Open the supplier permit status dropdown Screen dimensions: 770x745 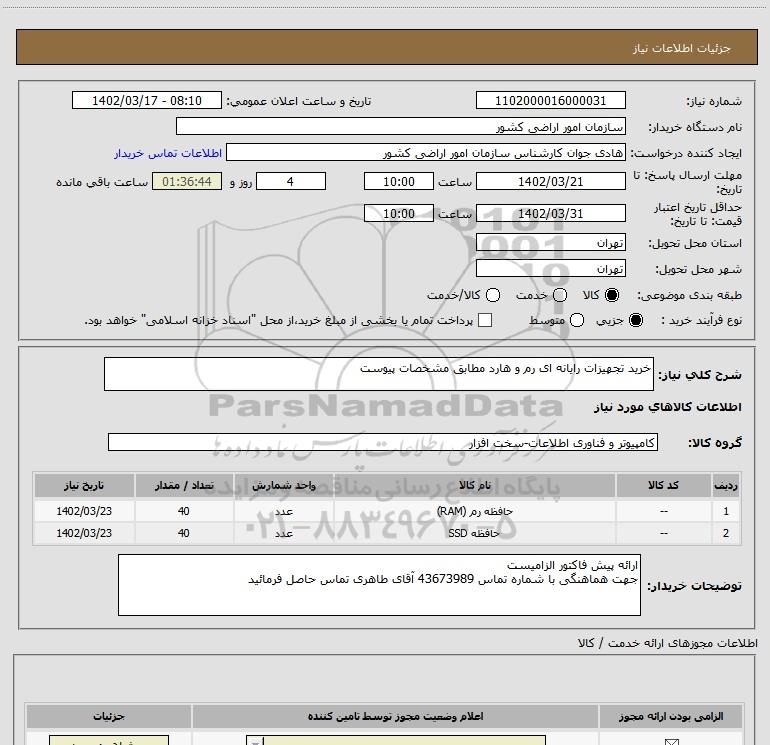396,740
